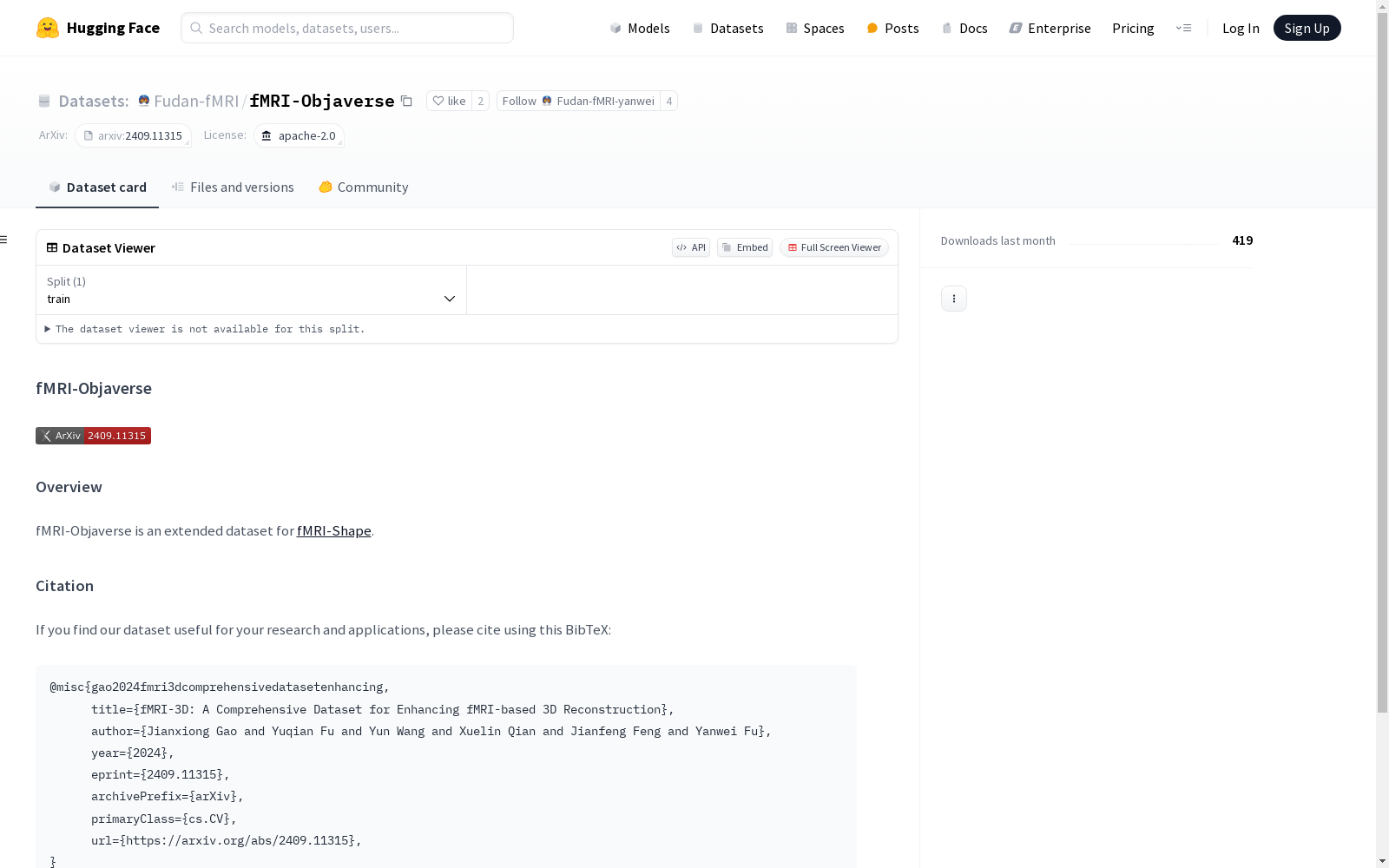
Task: Click the Embed button
Action: 745,247
